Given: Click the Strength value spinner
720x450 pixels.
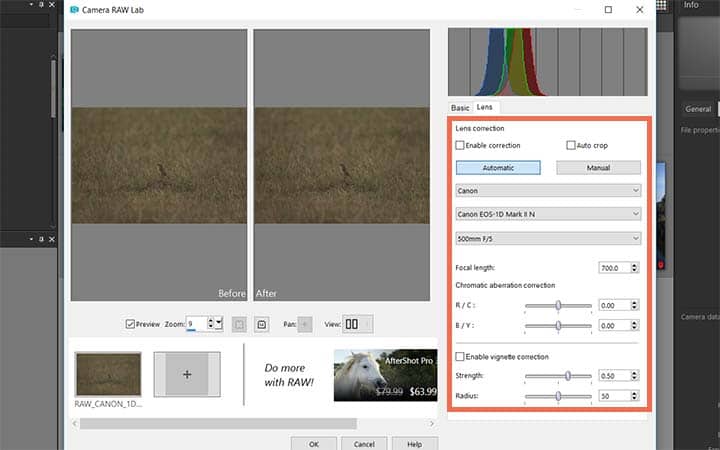Looking at the screenshot, I should 635,376.
